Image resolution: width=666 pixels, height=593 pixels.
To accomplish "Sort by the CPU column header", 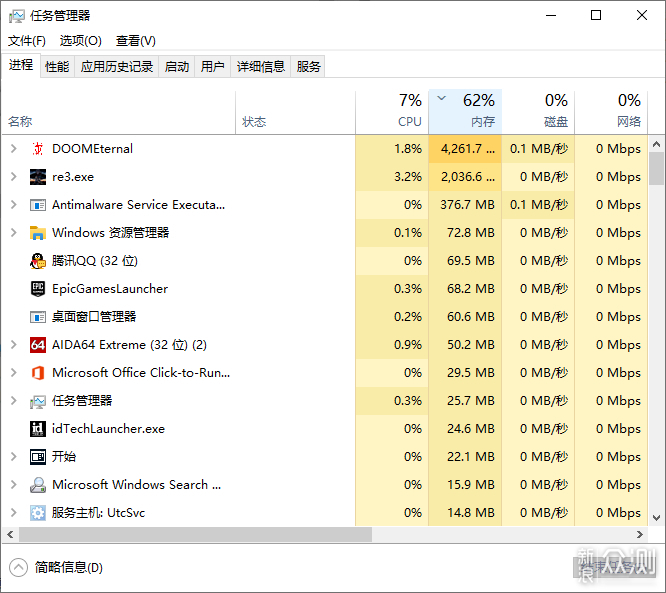I will tap(392, 113).
